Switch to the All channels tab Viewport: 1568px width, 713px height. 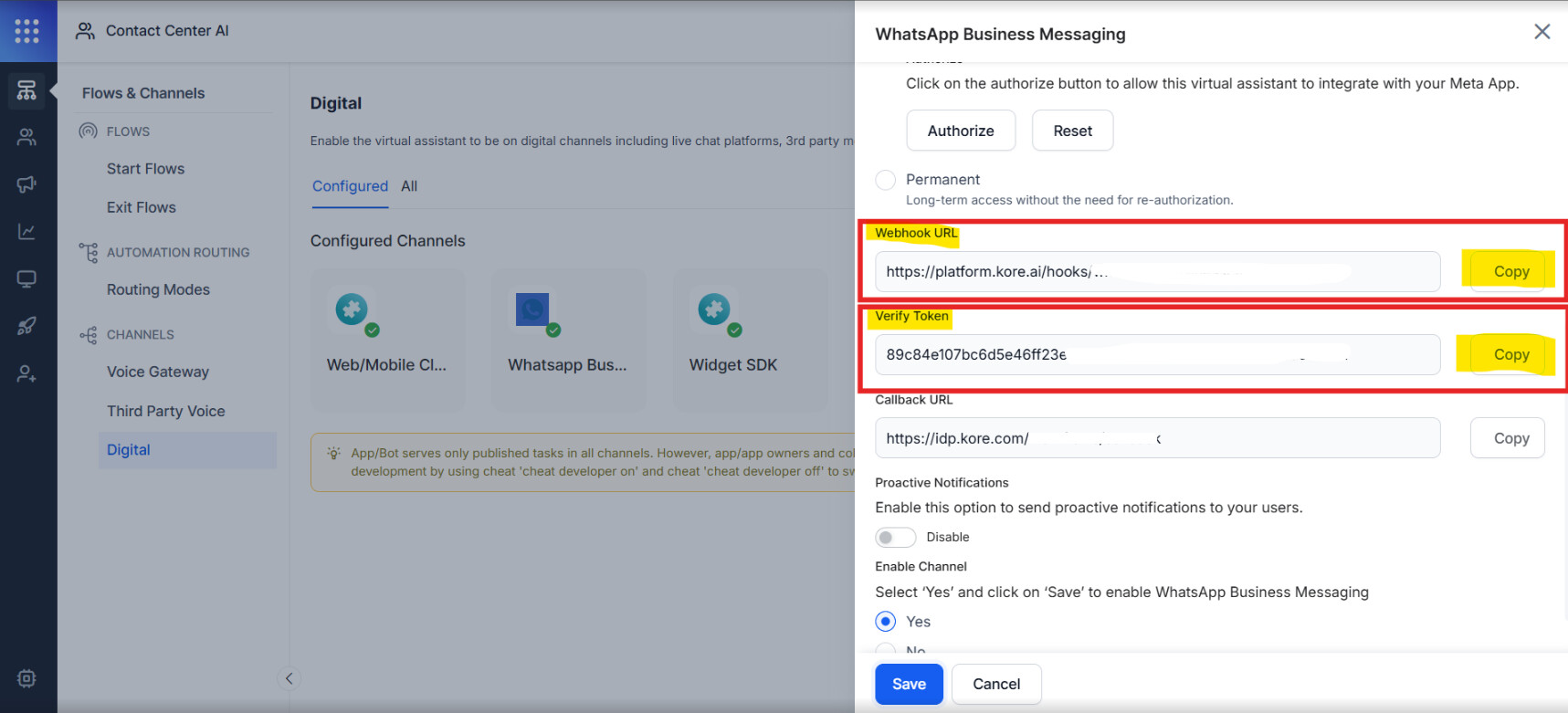tap(409, 186)
